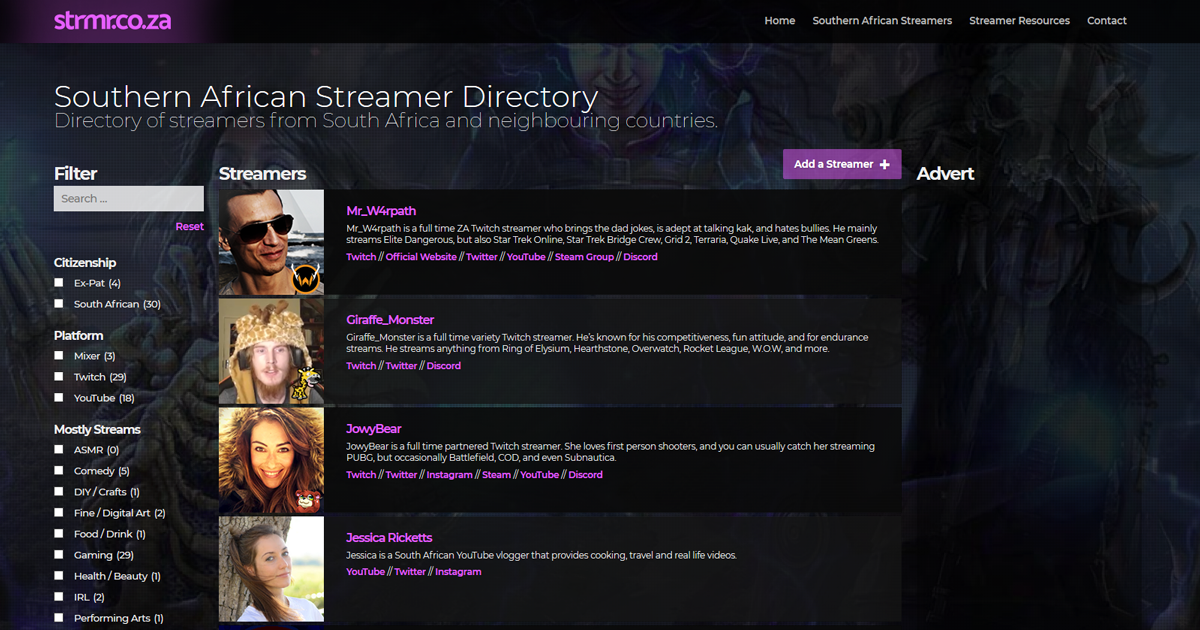
Task: Open Jessica Ricketts' profile photo
Action: pyautogui.click(x=271, y=568)
